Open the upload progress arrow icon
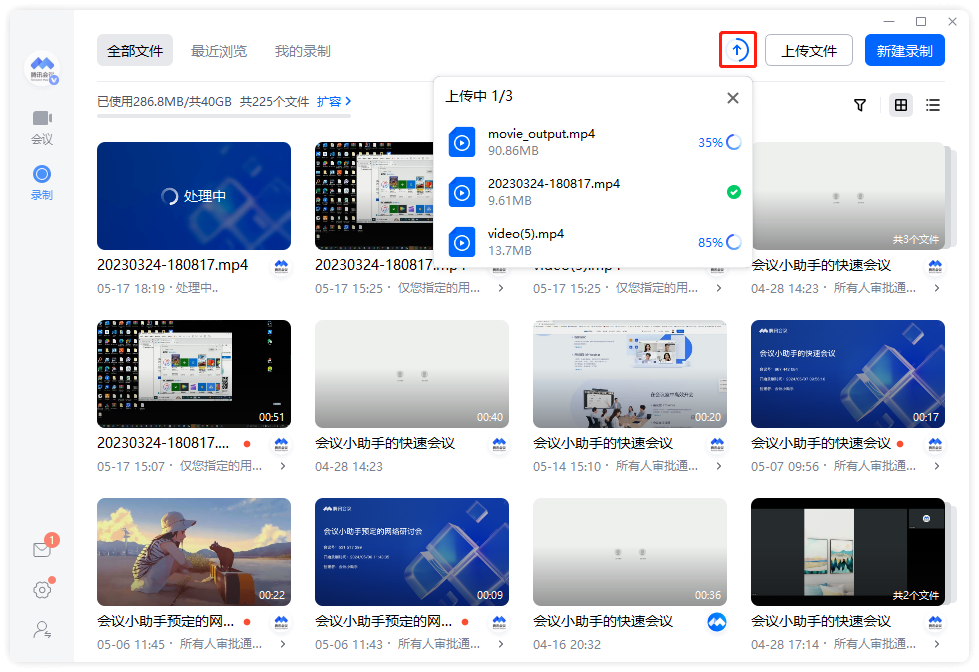Viewport: 979px width, 672px height. coord(737,50)
